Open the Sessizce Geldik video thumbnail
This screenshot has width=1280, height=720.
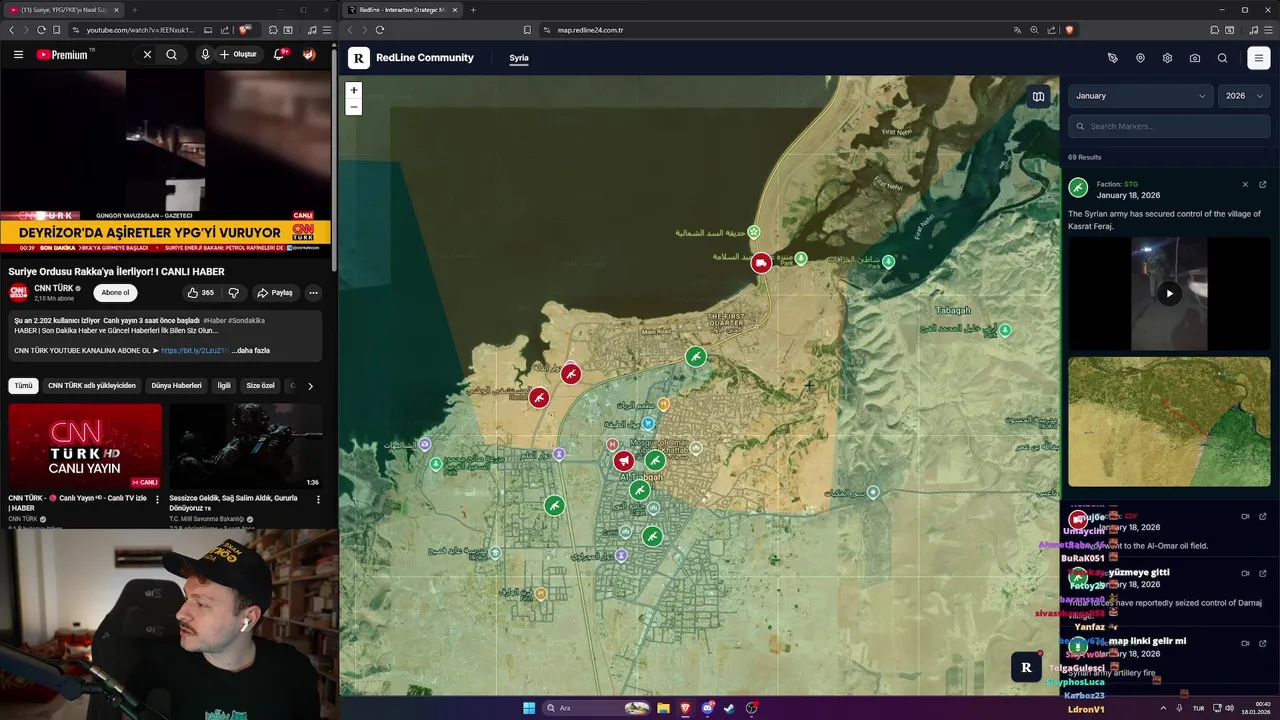(x=246, y=446)
